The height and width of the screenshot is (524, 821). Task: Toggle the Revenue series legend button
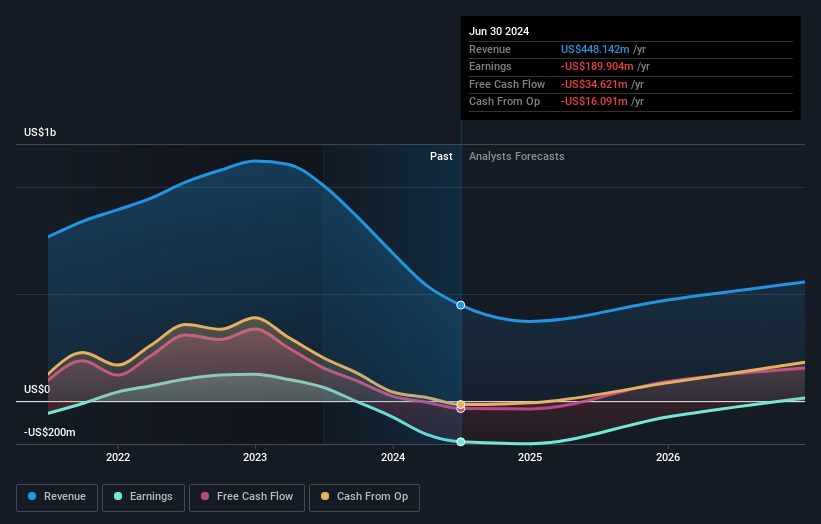tap(57, 497)
